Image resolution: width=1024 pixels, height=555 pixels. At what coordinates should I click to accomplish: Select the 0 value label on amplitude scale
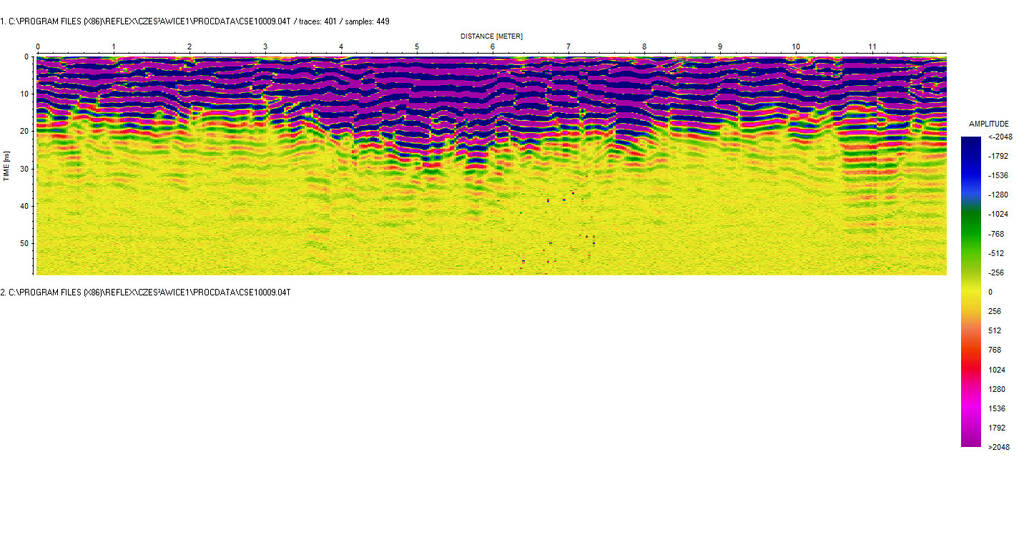coord(991,292)
